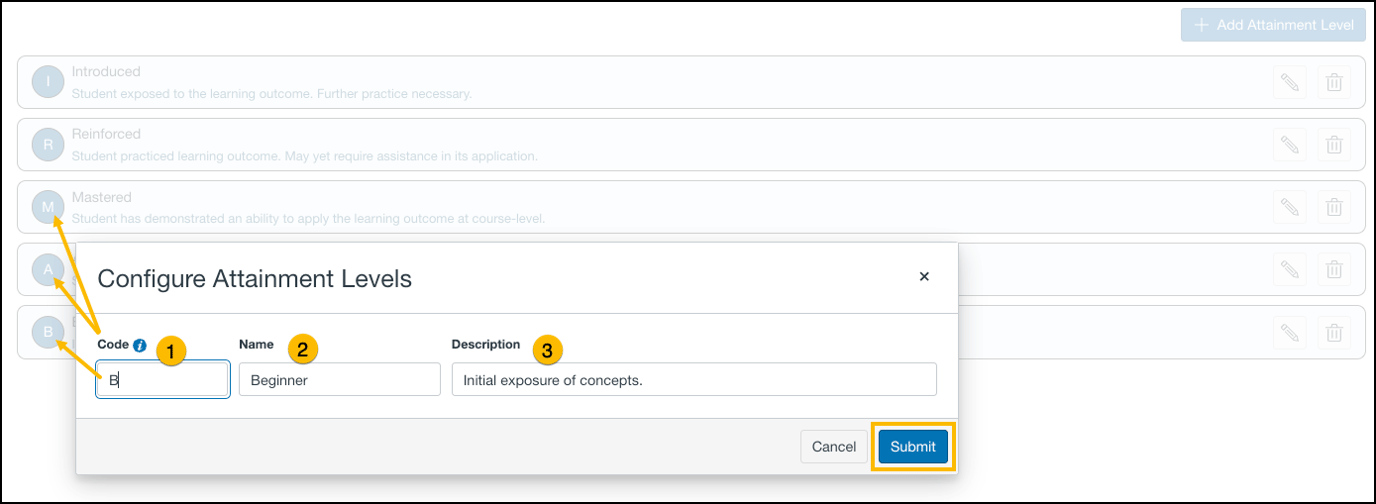
Task: Select the Introduced level I badge
Action: click(x=48, y=83)
